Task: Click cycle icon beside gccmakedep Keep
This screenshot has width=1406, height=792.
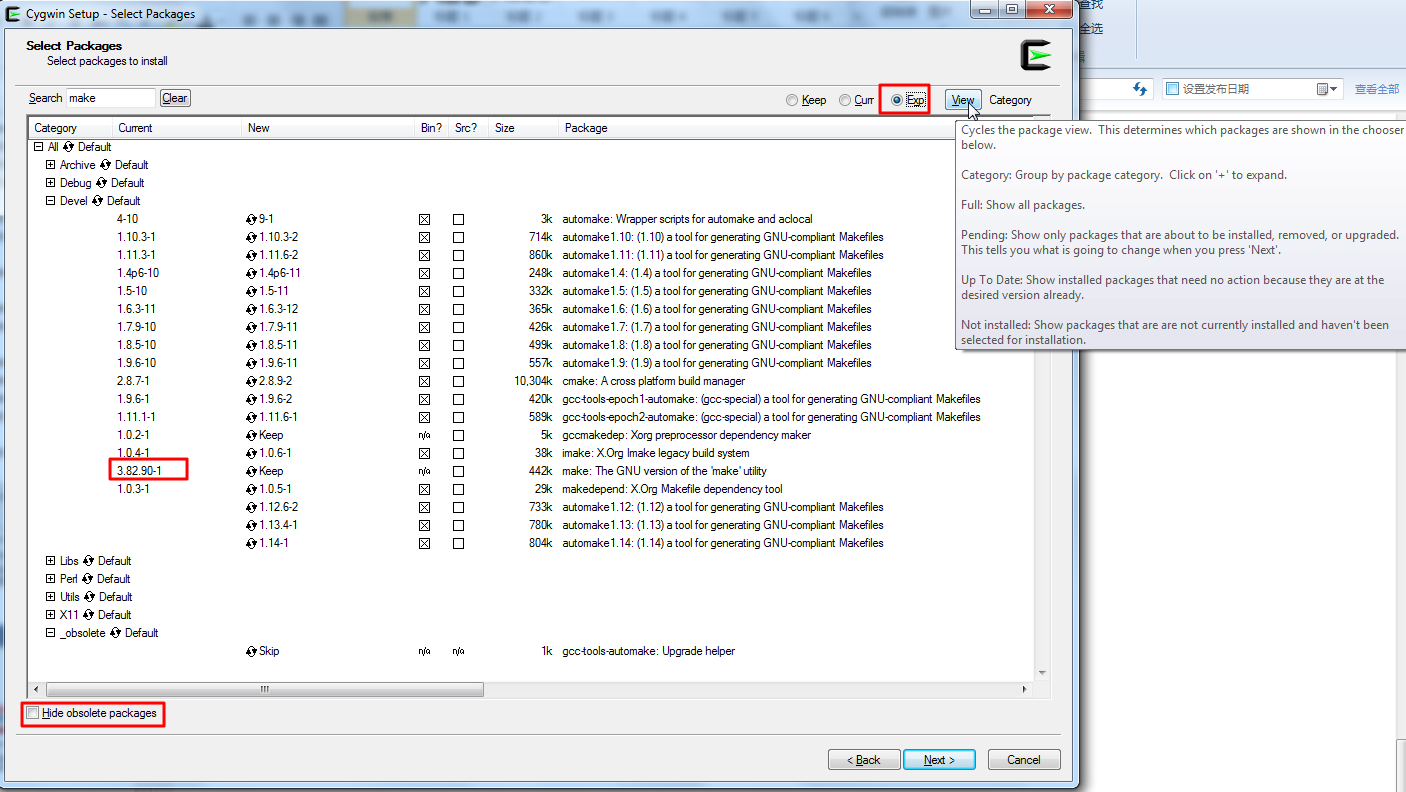Action: pyautogui.click(x=252, y=435)
